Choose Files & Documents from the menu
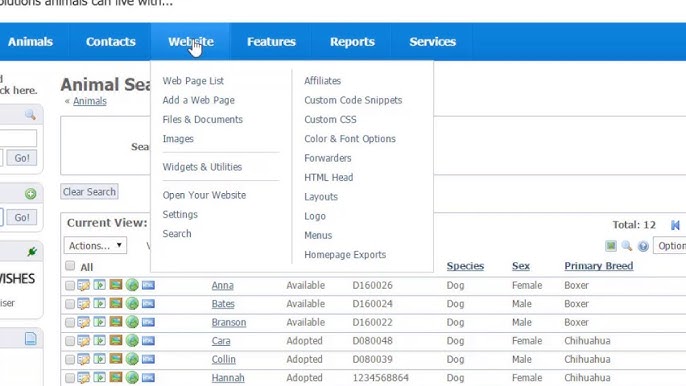 (203, 119)
